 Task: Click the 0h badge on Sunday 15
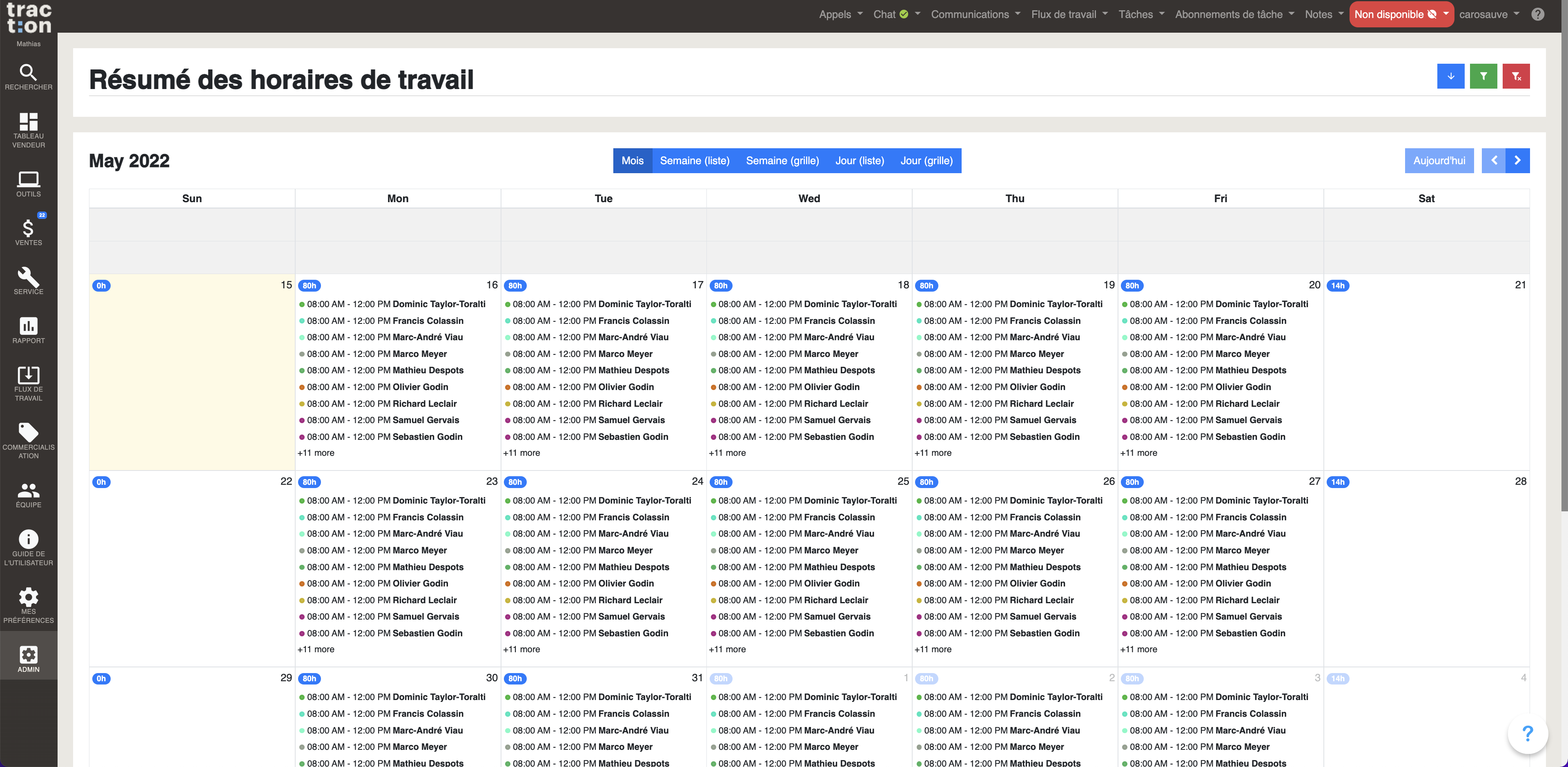(101, 285)
